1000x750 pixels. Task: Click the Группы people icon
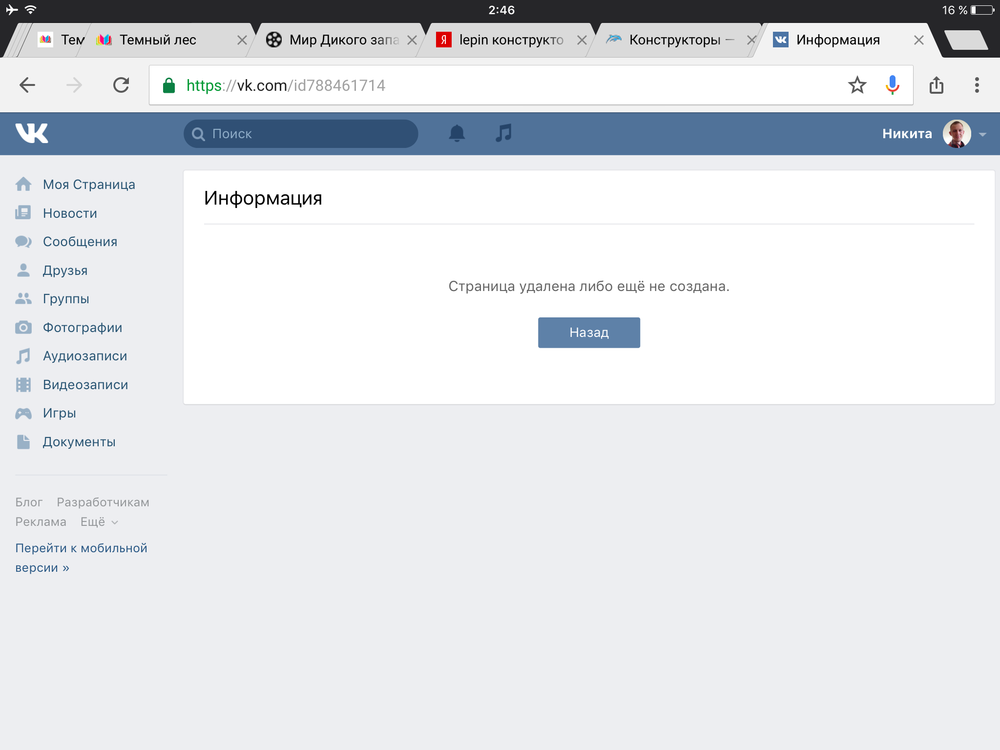(x=24, y=298)
